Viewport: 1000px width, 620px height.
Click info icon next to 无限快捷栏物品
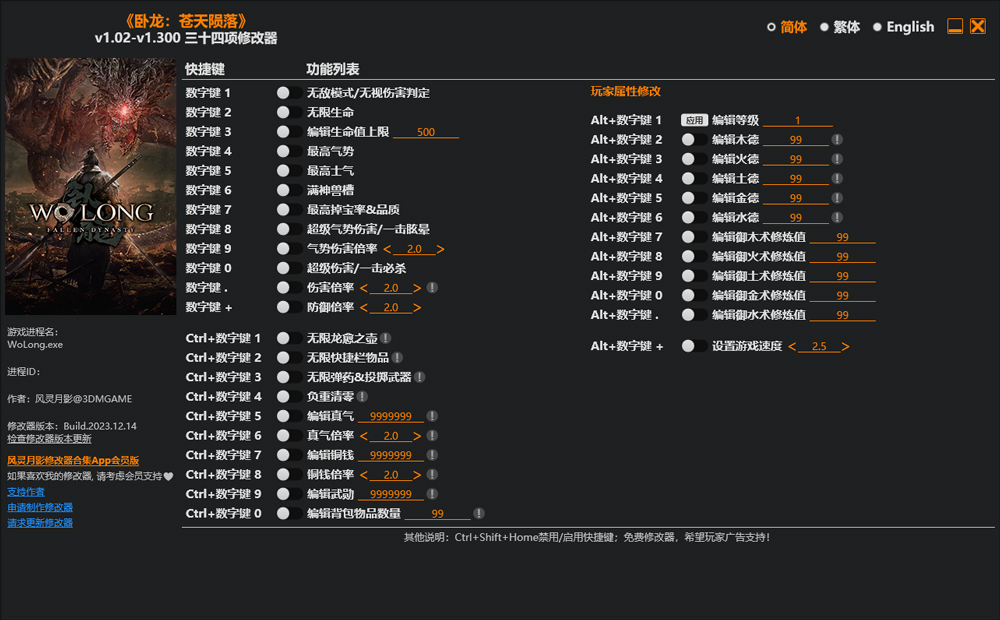click(397, 358)
